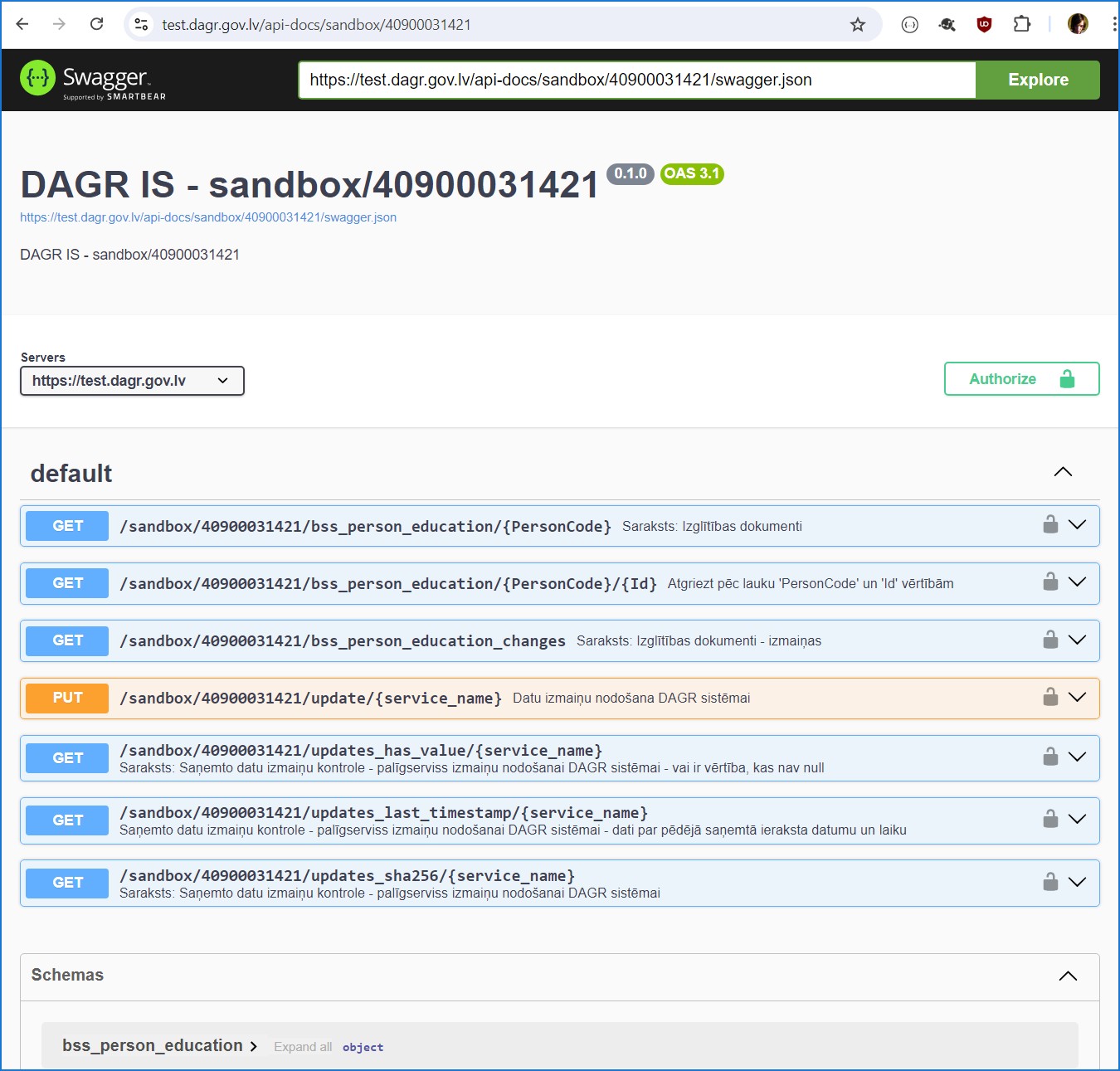Expand the GET bss_person_education/{PersonCode} Saraksts operation chevron
Screen dimensions: 1120x1071
point(1077,524)
